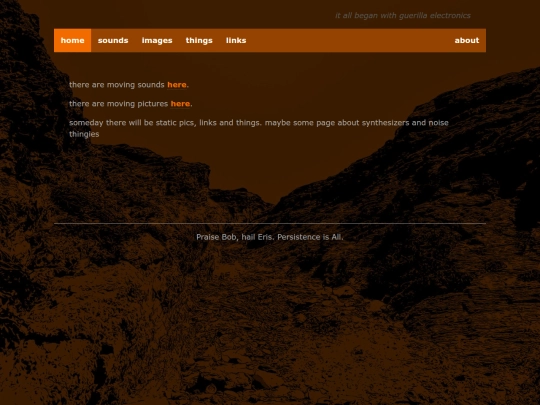Follow the 'here' link for moving sounds

[x=177, y=85]
